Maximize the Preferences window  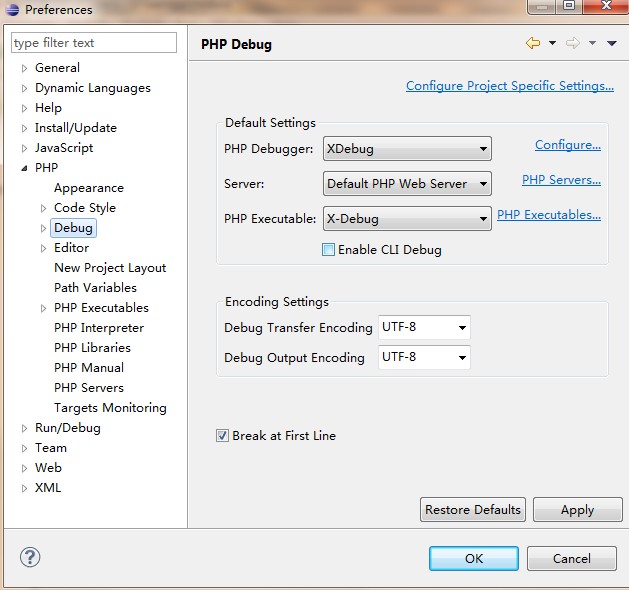pos(569,6)
